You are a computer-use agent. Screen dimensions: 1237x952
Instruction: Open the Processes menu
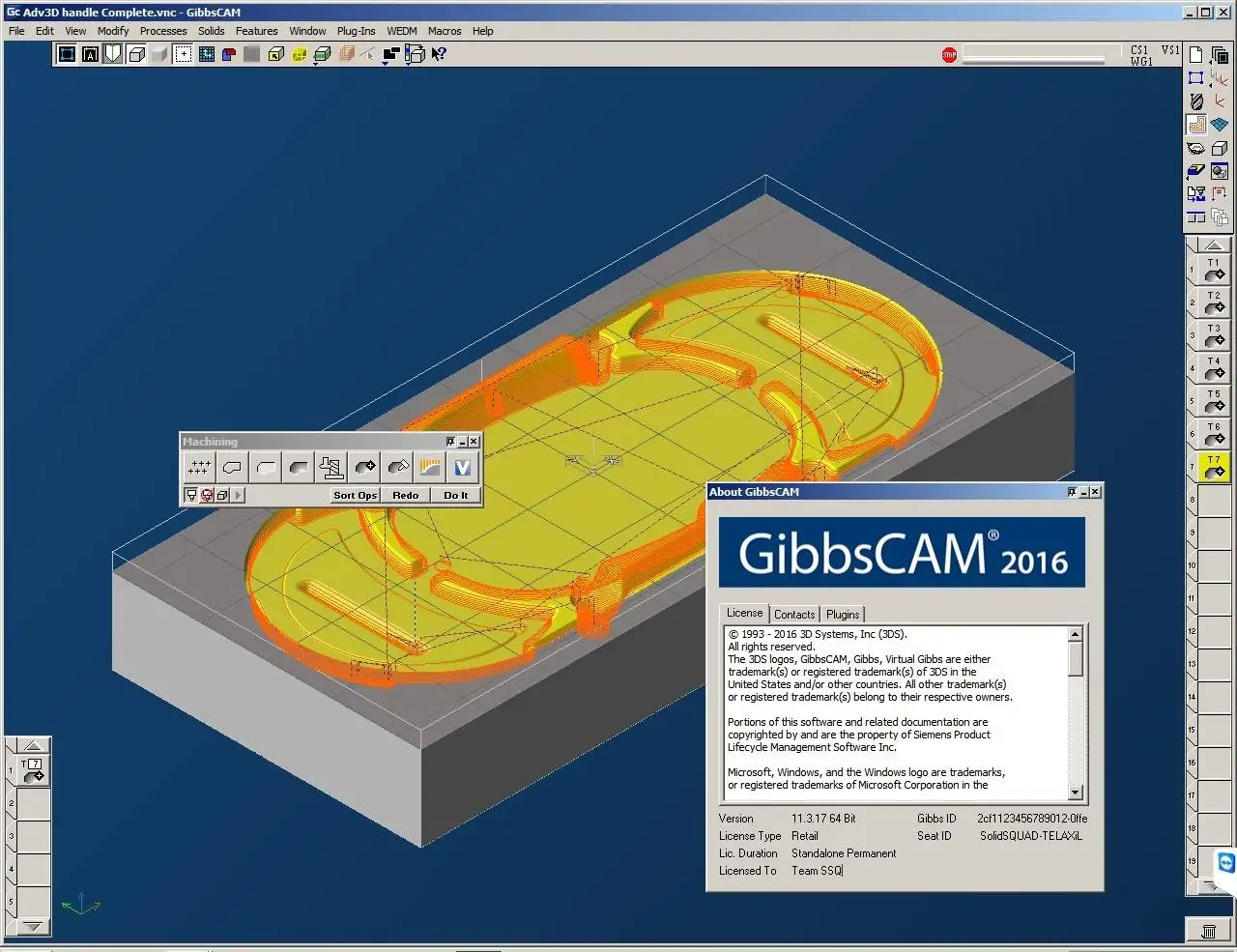(x=163, y=31)
